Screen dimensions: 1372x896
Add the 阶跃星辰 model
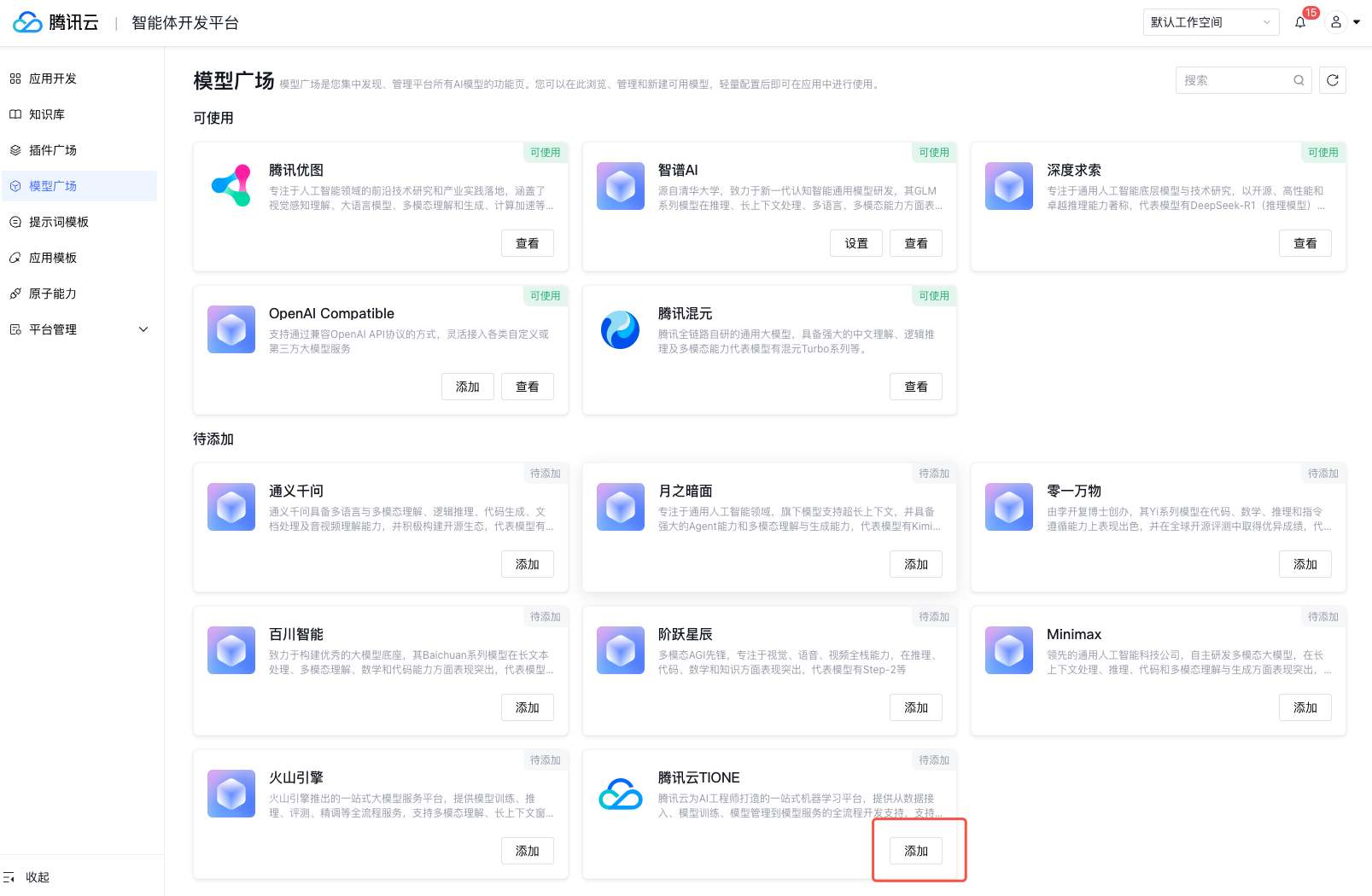click(x=916, y=707)
